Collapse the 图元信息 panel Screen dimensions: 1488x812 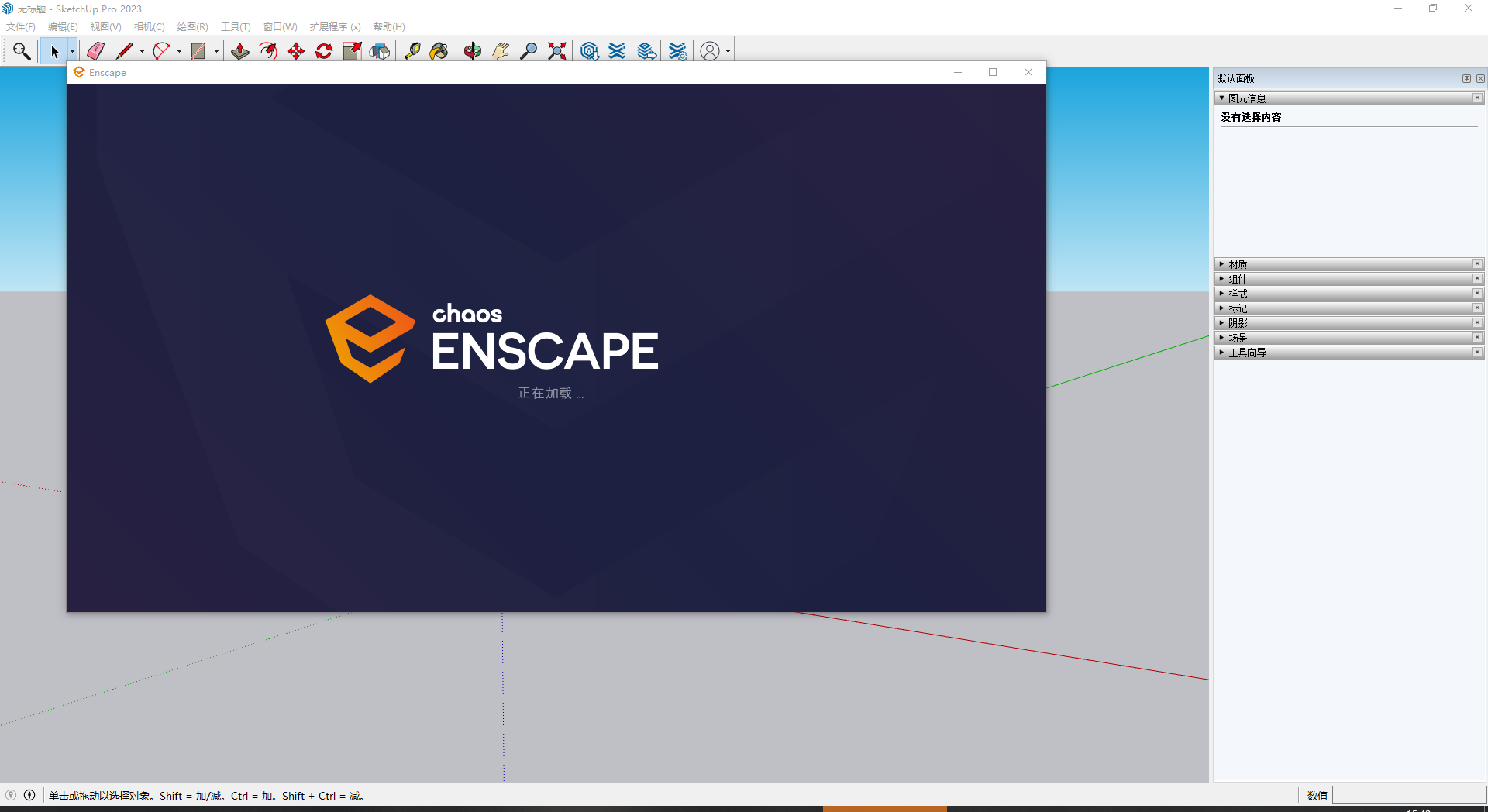[x=1222, y=98]
